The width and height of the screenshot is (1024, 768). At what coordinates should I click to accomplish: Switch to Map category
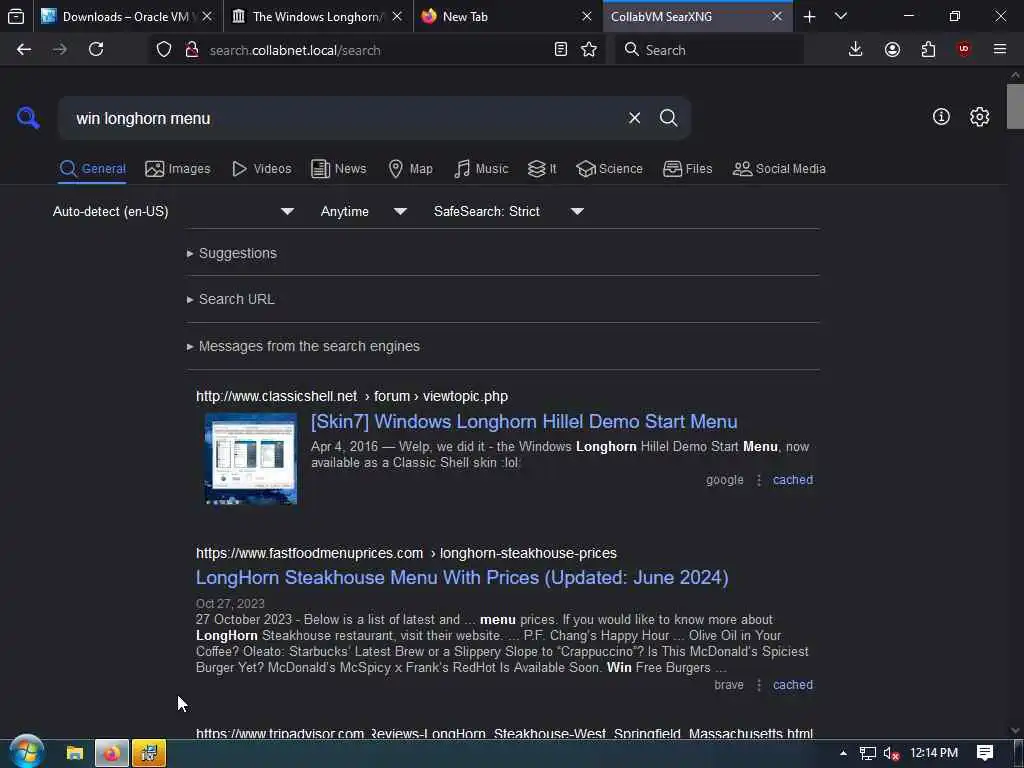[x=410, y=168]
